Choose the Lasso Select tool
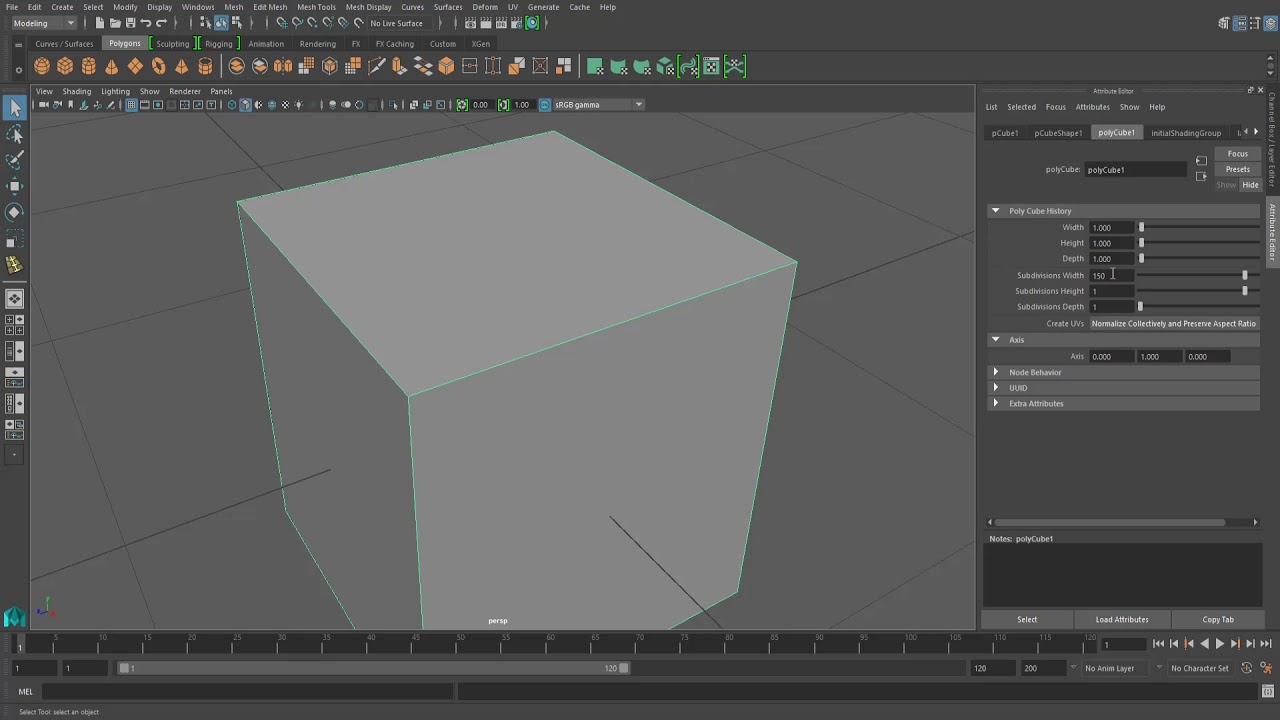The width and height of the screenshot is (1280, 720). [x=15, y=134]
